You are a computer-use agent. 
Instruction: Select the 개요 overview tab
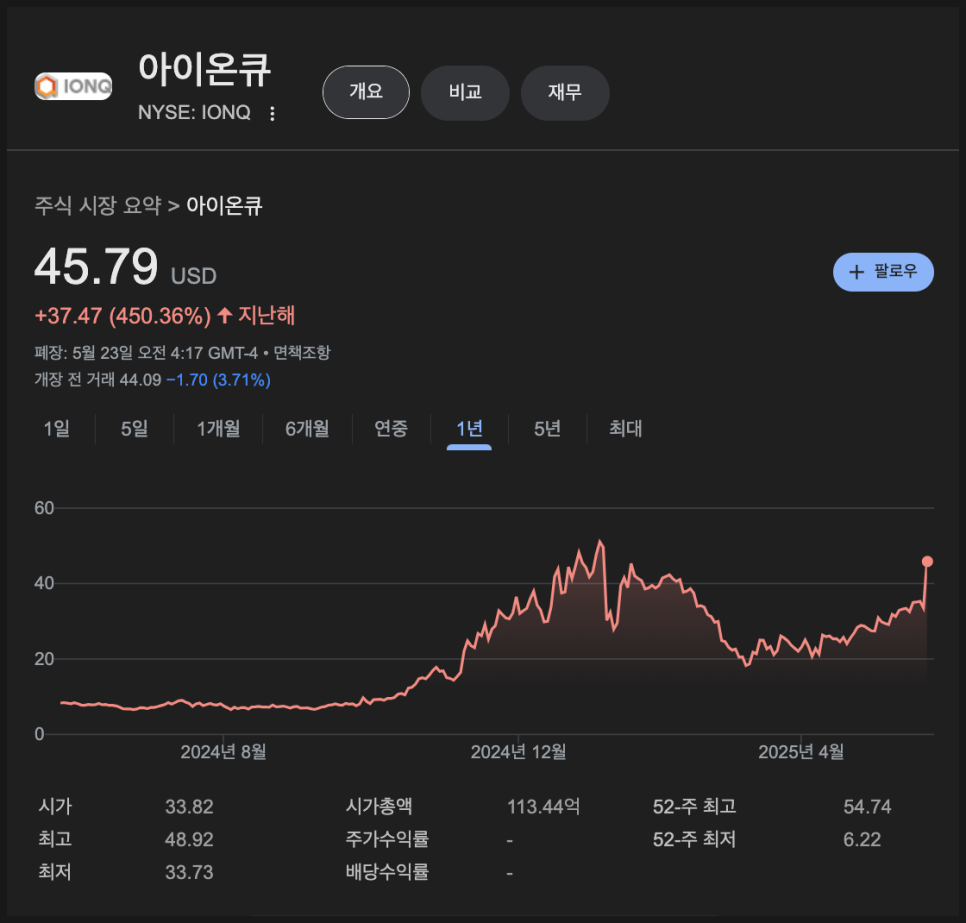[x=366, y=92]
